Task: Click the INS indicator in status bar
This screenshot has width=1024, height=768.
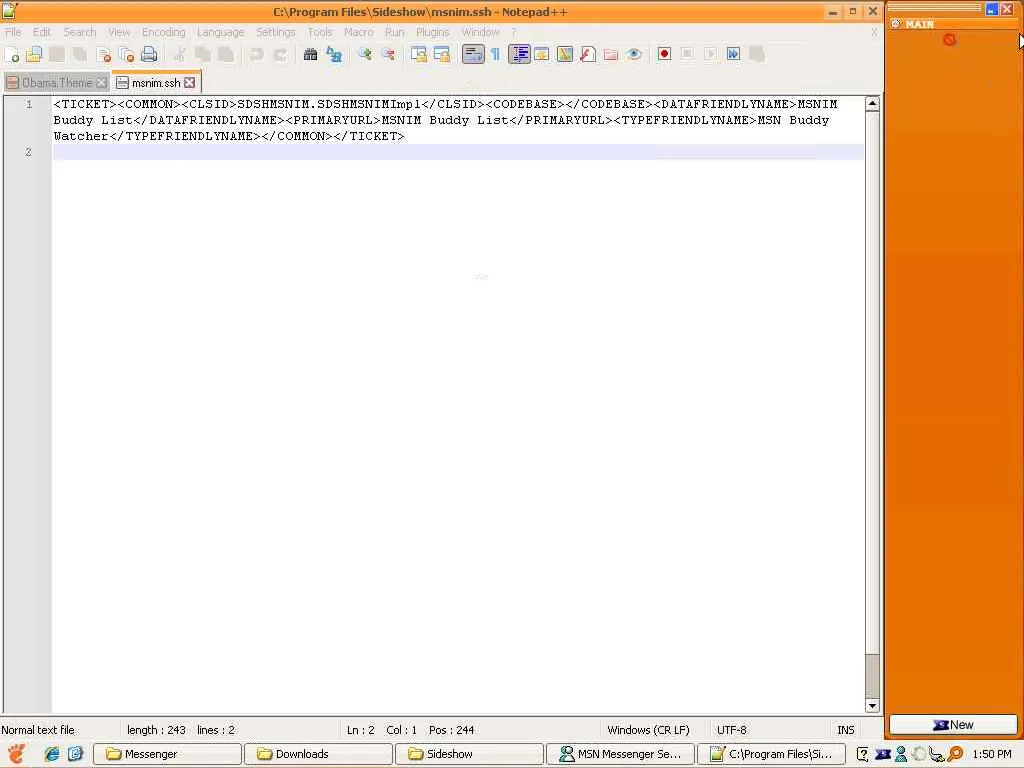Action: [846, 730]
